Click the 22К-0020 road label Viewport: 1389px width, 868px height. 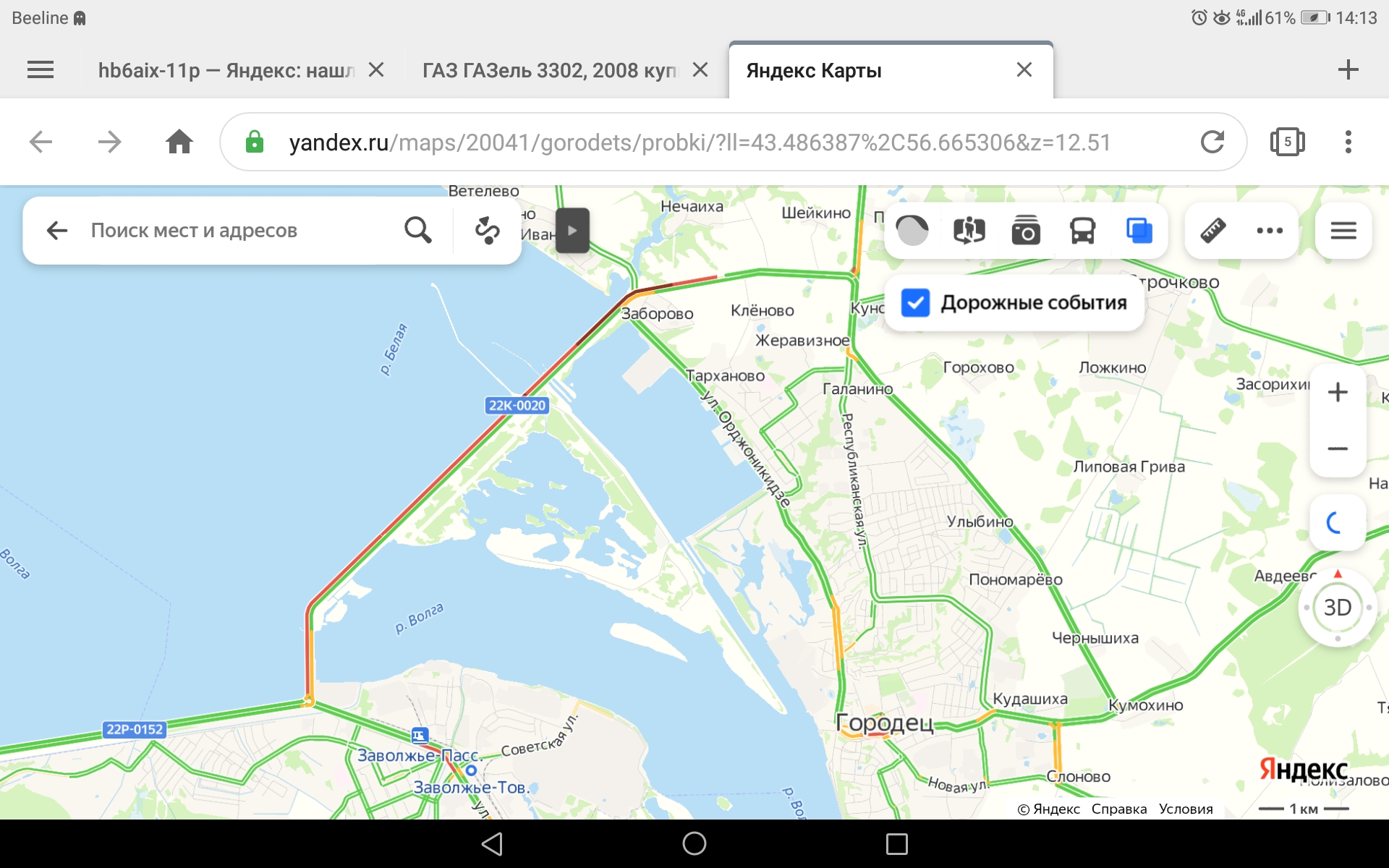[517, 405]
